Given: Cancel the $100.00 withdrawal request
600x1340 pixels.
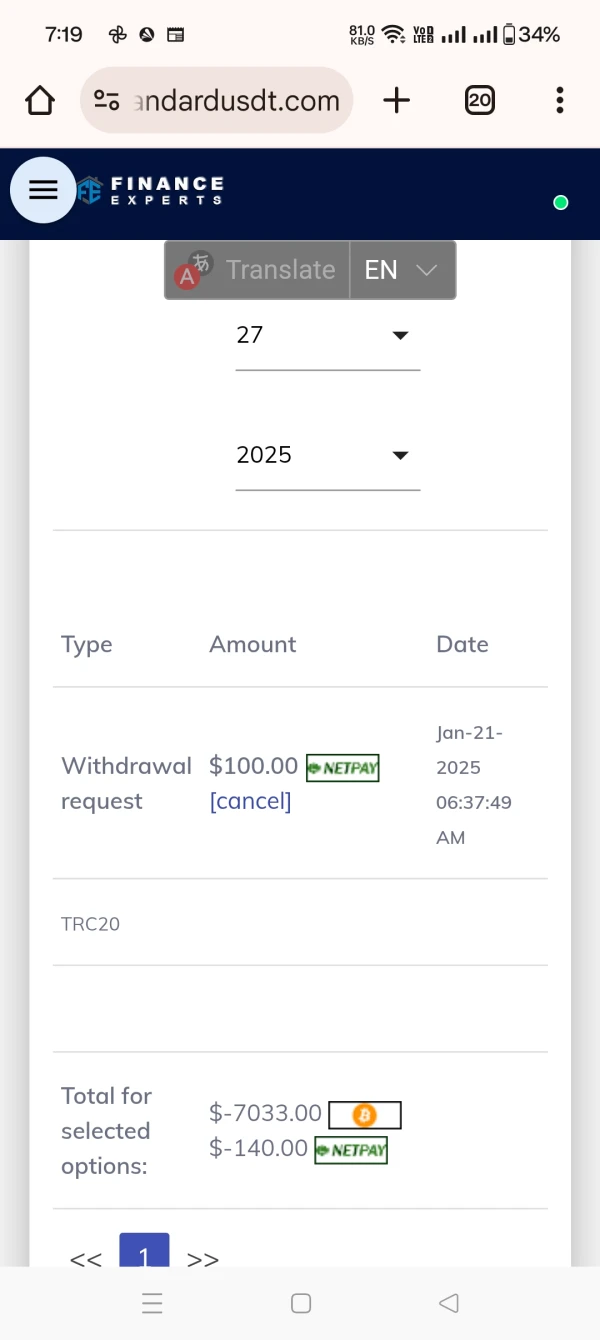Looking at the screenshot, I should click(x=250, y=802).
